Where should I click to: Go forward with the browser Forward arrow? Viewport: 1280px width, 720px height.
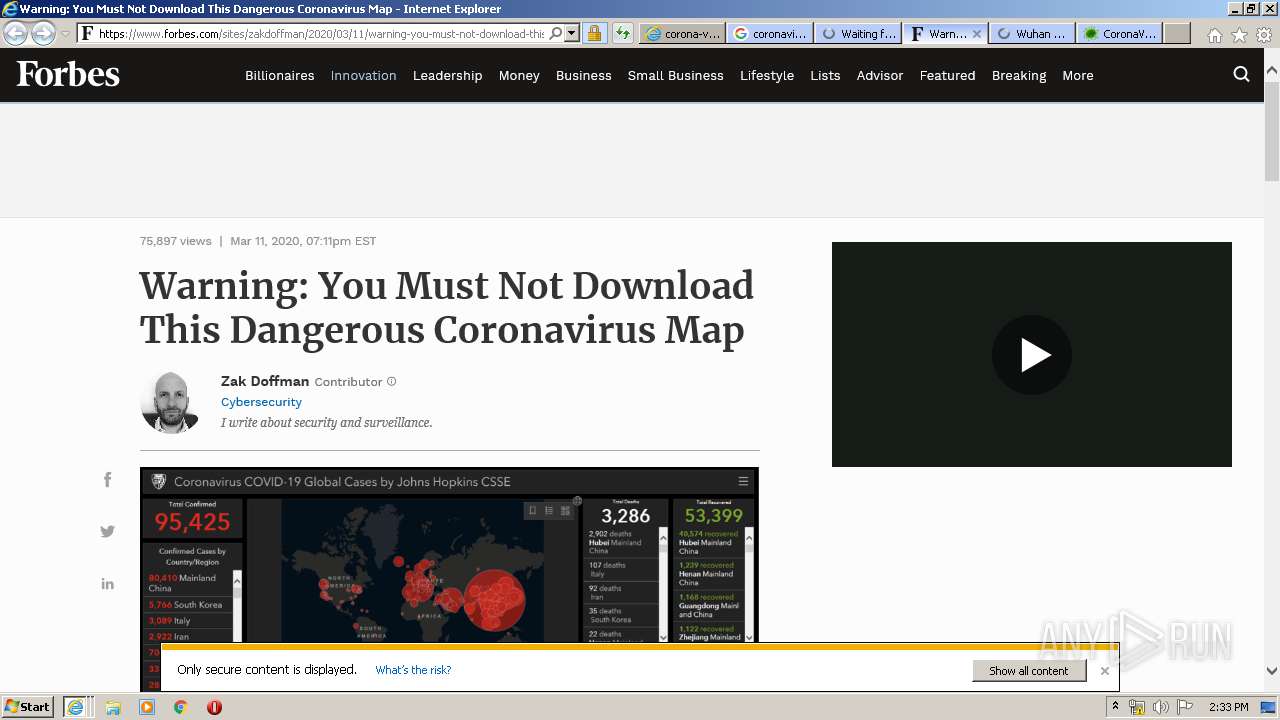43,33
